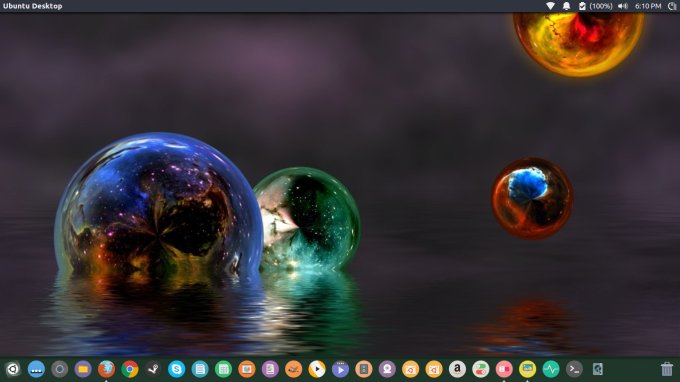
Task: Click the volume speaker indicator
Action: 623,6
